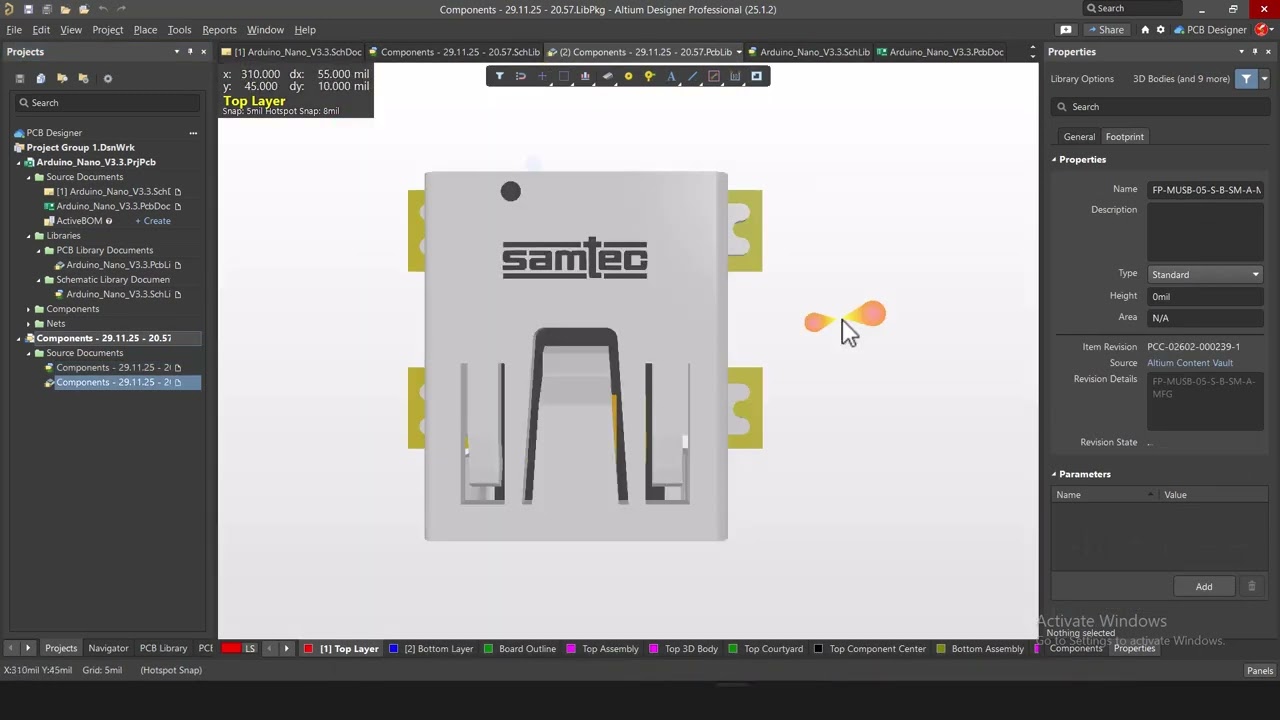Click the home icon in the top right bar
This screenshot has width=1280, height=720.
[x=1145, y=30]
